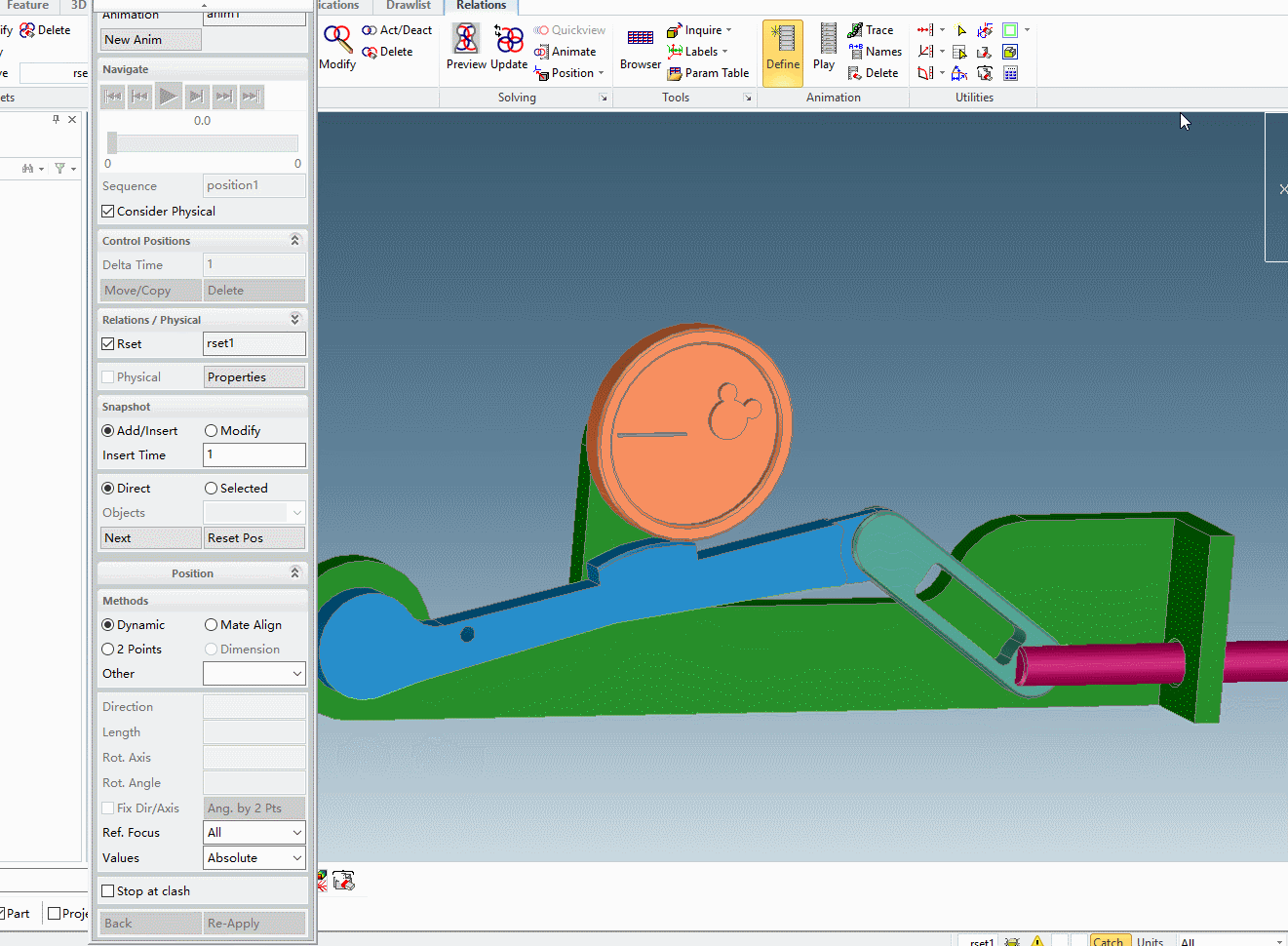Collapse the Position section

click(295, 572)
